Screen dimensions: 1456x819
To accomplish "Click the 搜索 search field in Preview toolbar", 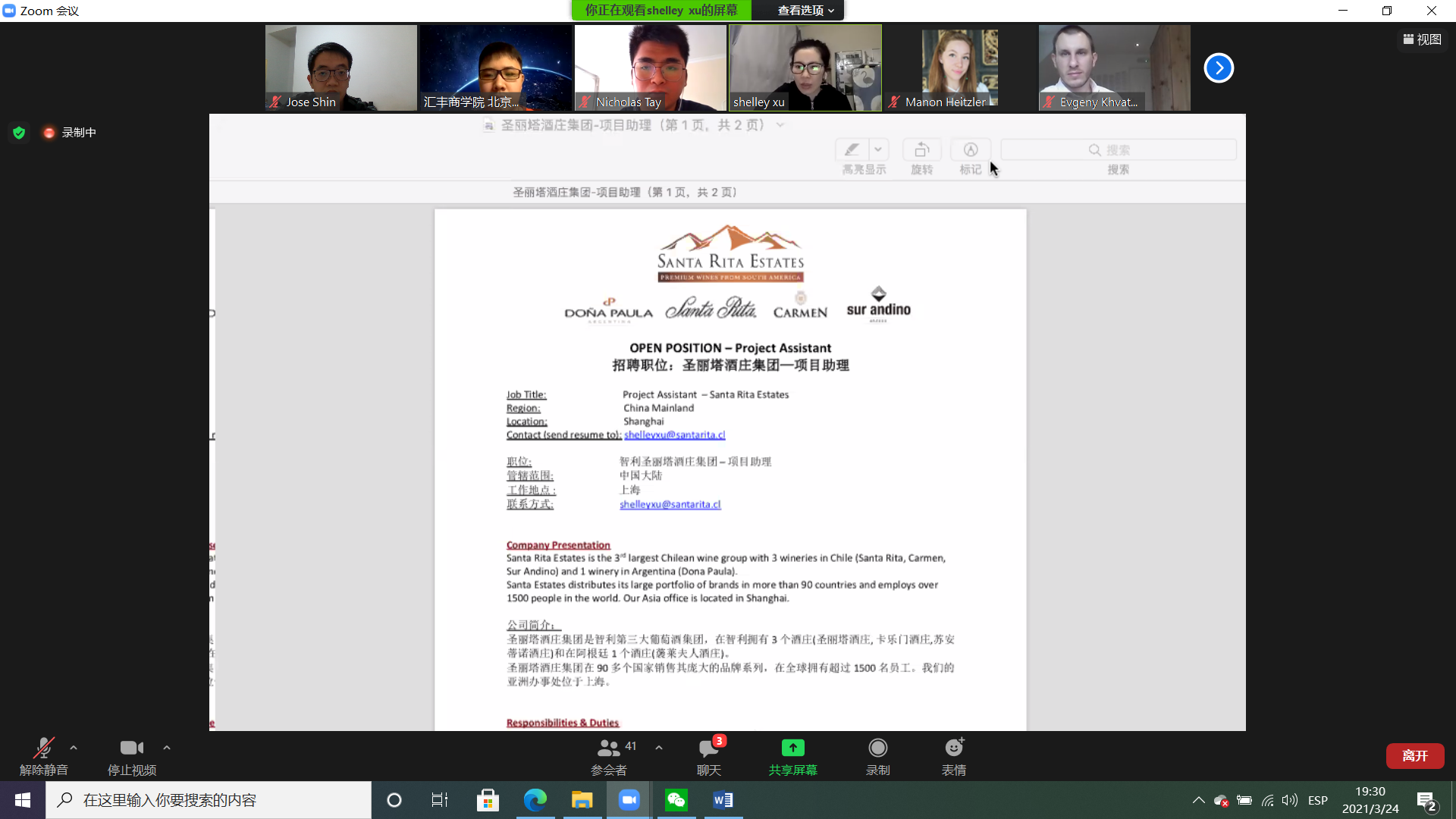I will coord(1119,150).
